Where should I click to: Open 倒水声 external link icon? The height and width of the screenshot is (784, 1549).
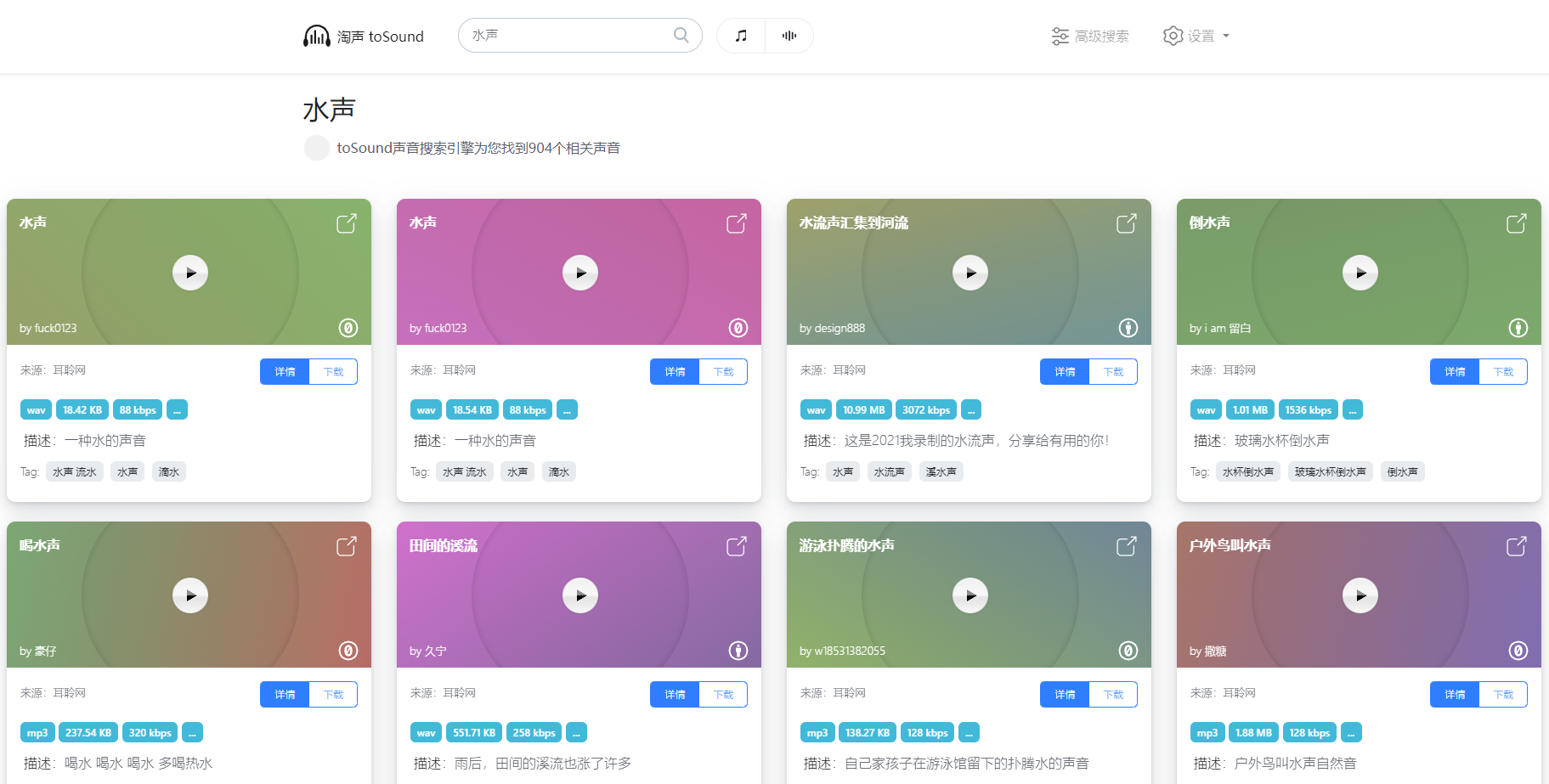click(1517, 223)
